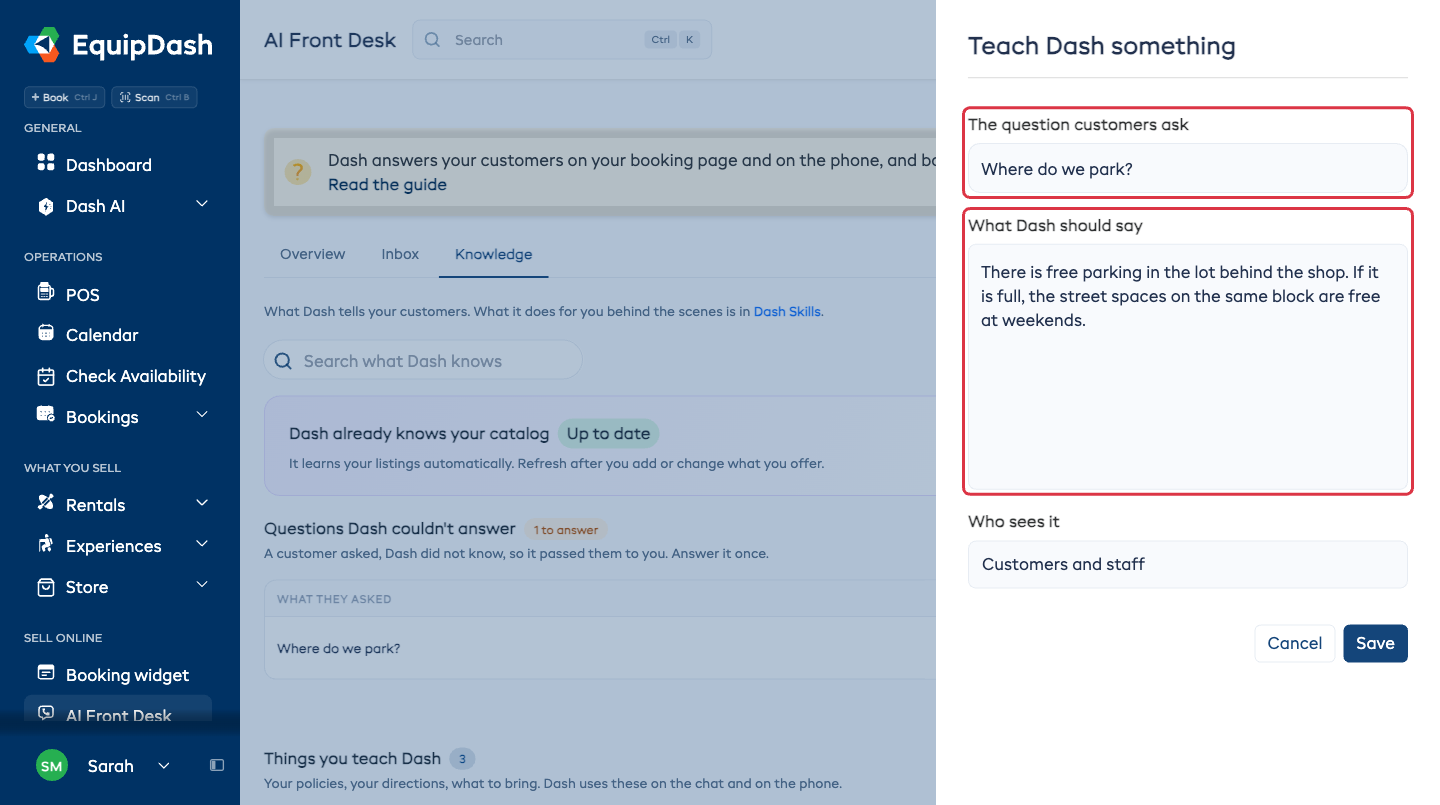
Task: Open the Dashboard grid icon
Action: click(45, 163)
